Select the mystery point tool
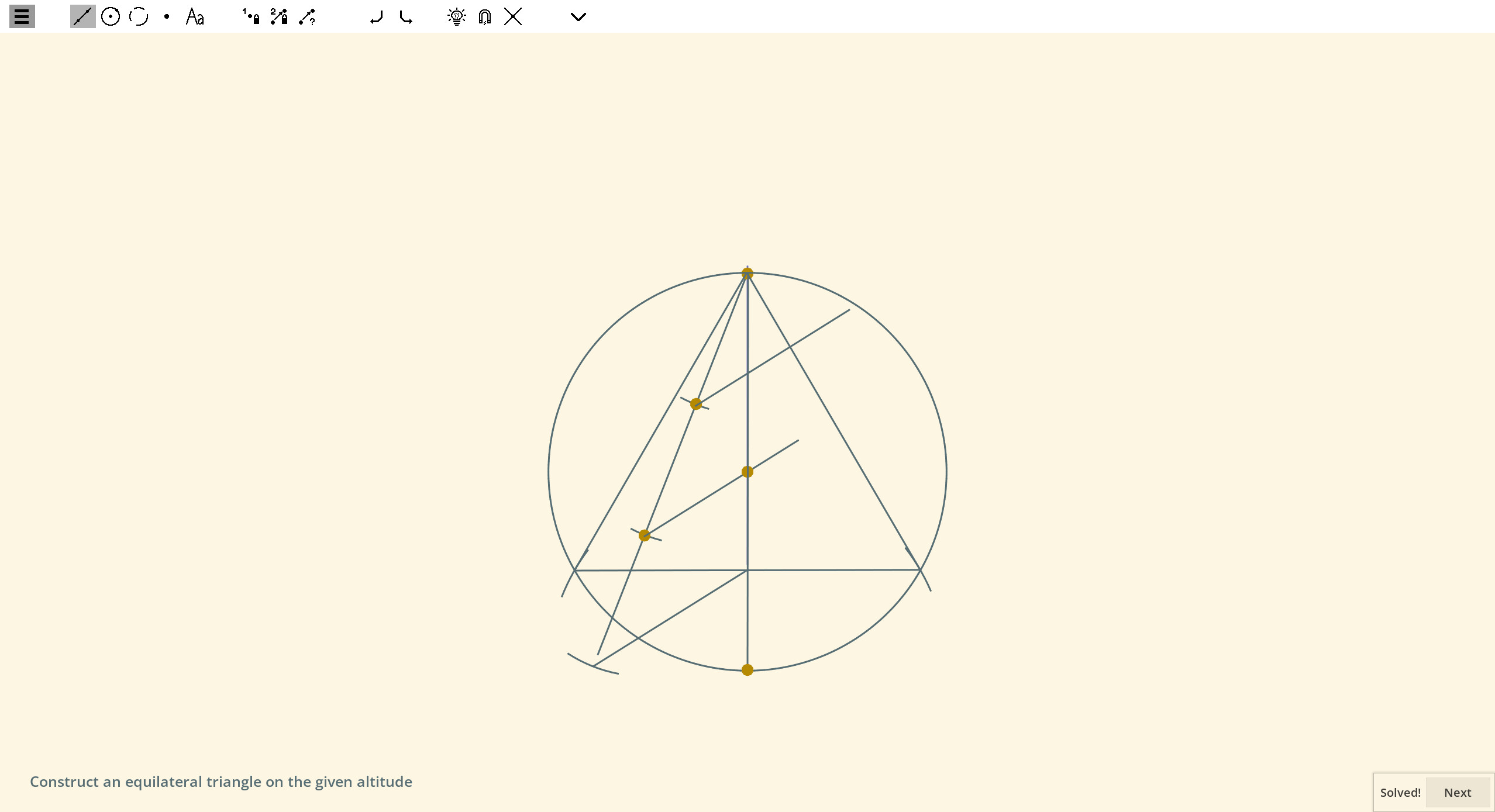 coord(306,16)
